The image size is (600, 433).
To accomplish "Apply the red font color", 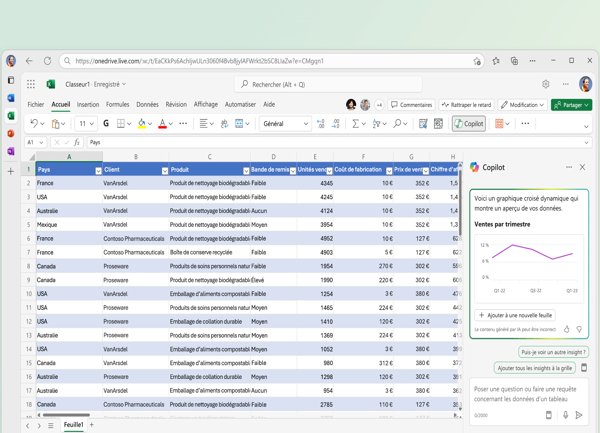I will pyautogui.click(x=162, y=124).
